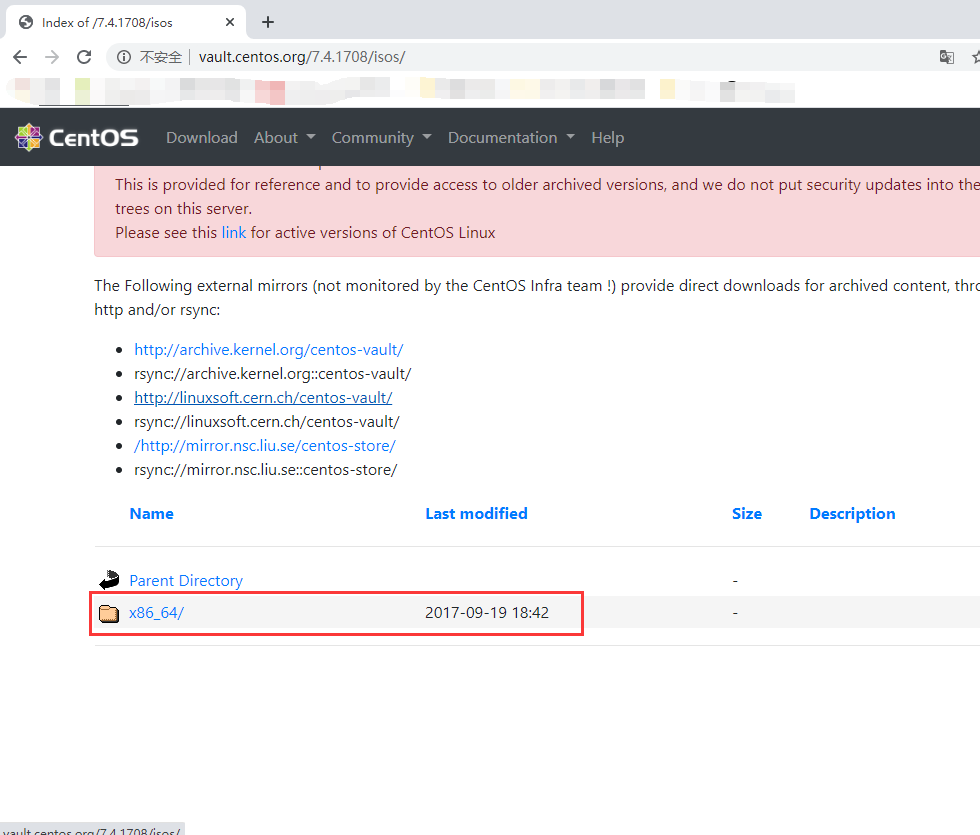Sort listing by Last modified column

pyautogui.click(x=476, y=514)
